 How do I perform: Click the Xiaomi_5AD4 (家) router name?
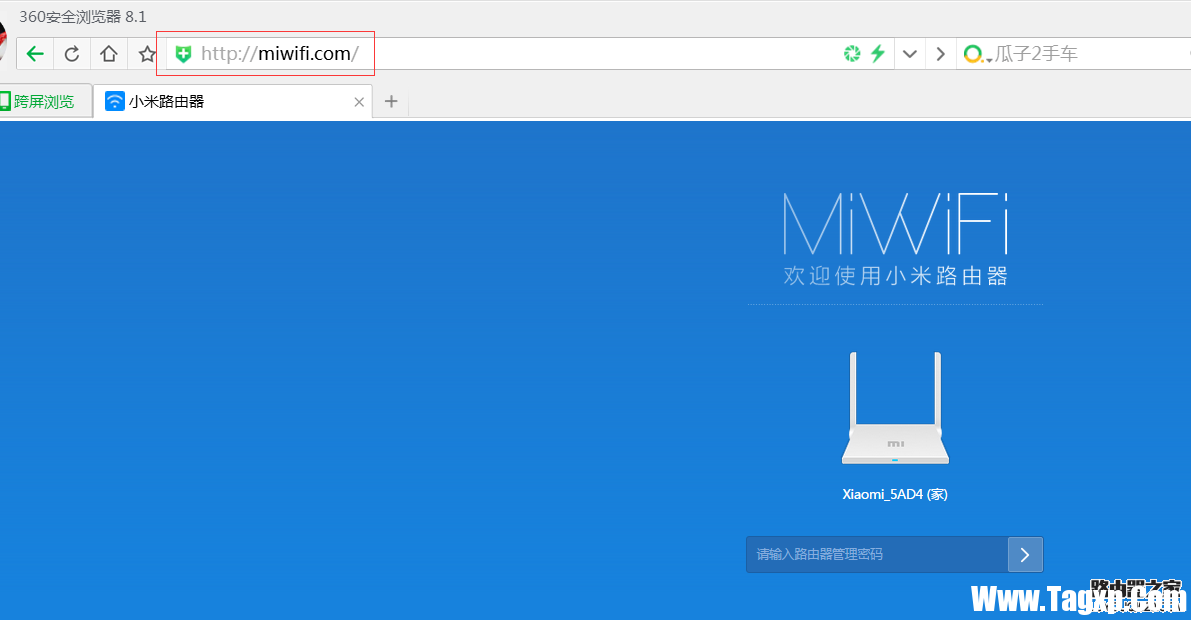click(895, 494)
